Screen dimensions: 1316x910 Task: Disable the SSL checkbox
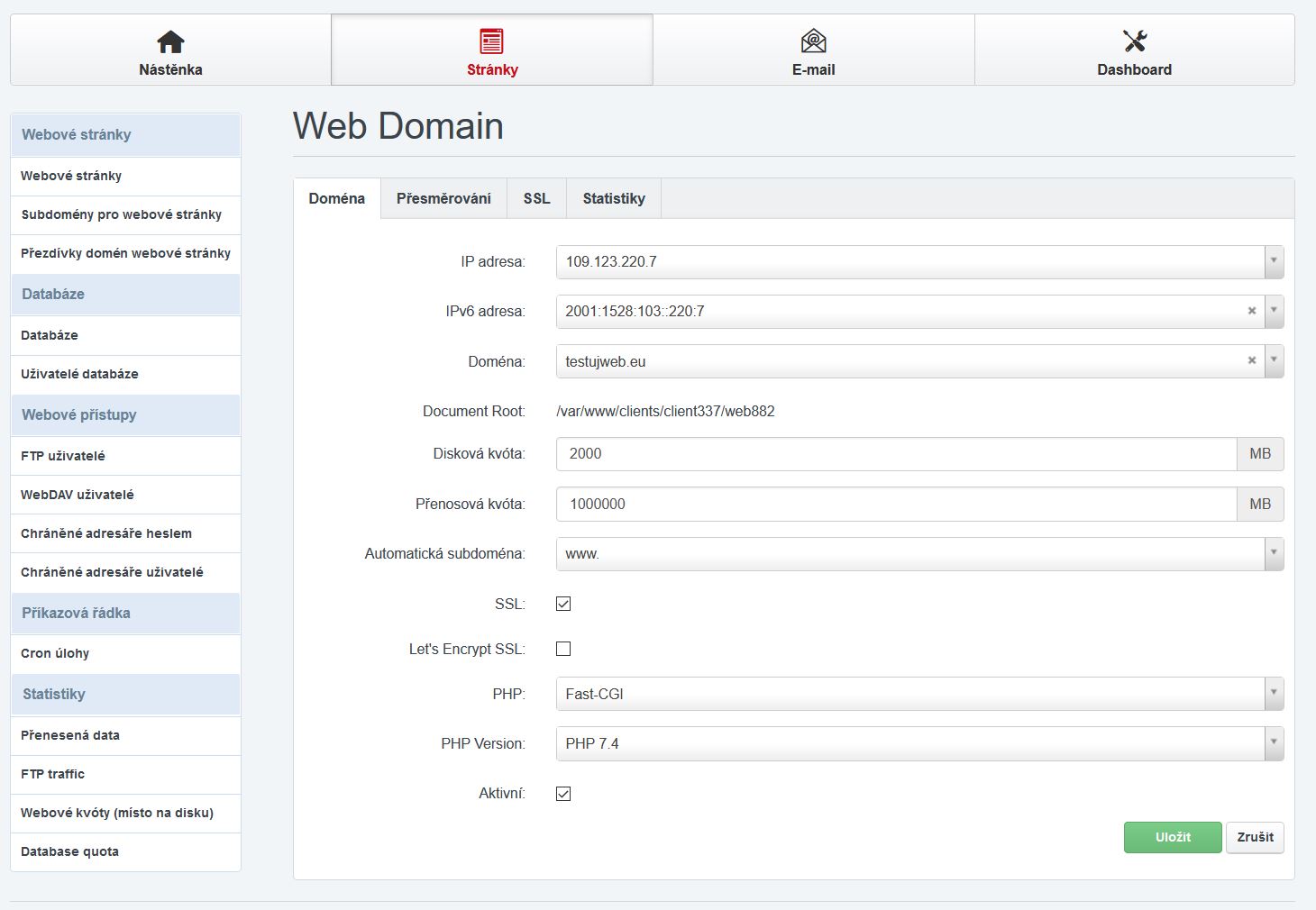tap(563, 604)
